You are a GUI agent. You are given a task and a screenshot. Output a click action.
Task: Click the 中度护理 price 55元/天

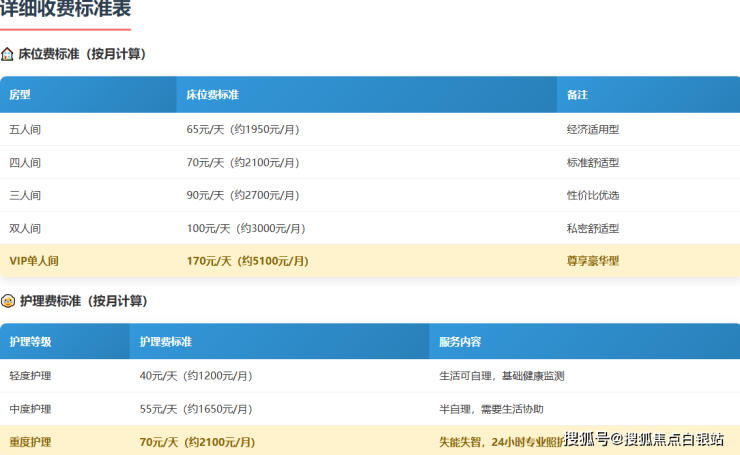coord(159,409)
